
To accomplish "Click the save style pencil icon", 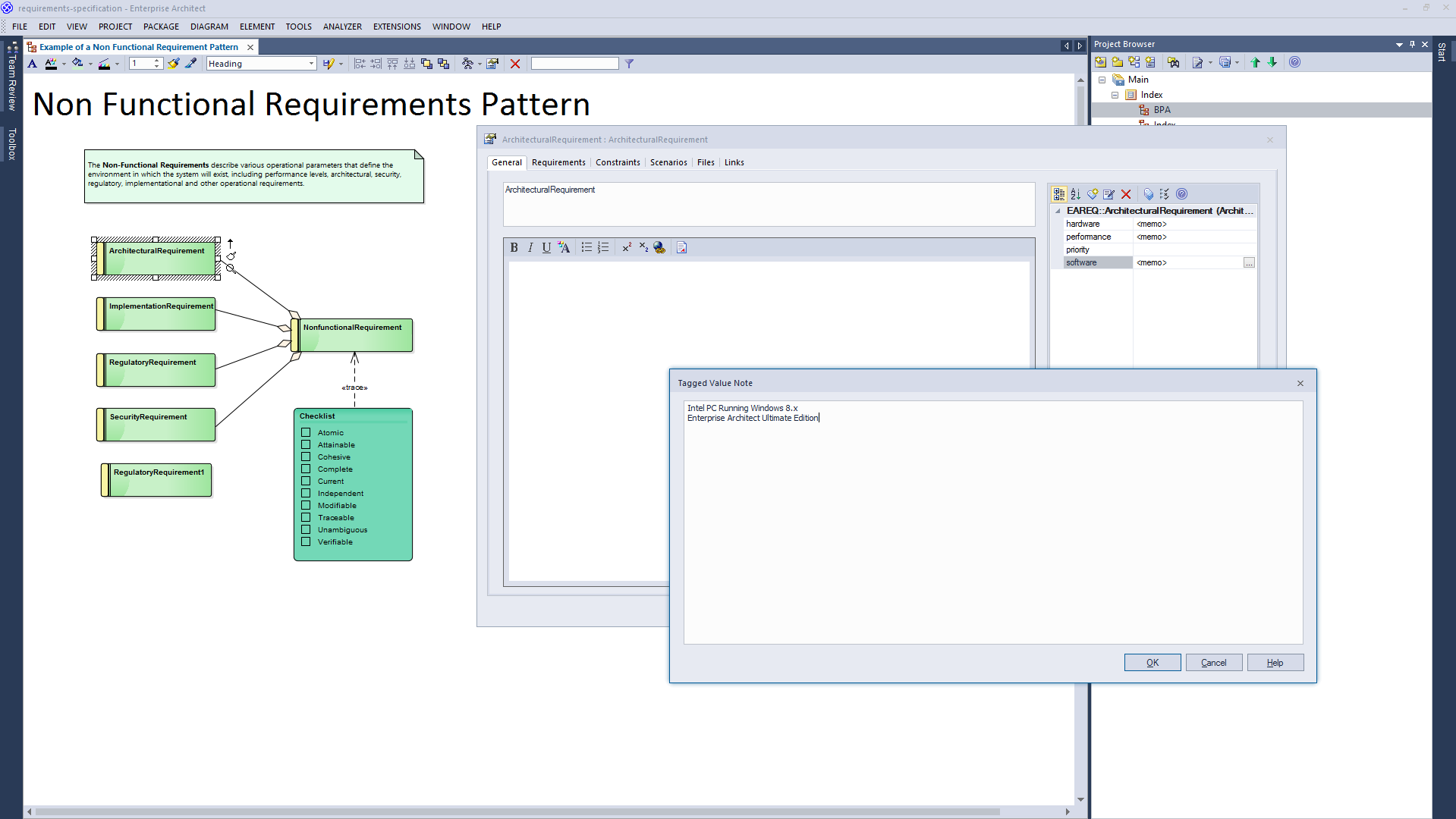I will click(x=328, y=64).
